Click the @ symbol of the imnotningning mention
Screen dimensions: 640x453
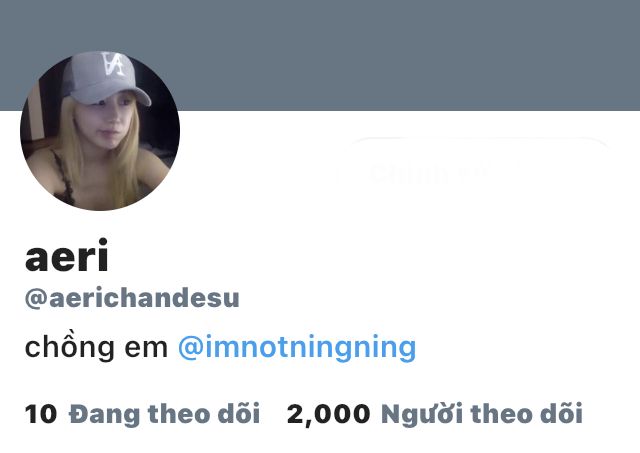point(191,348)
